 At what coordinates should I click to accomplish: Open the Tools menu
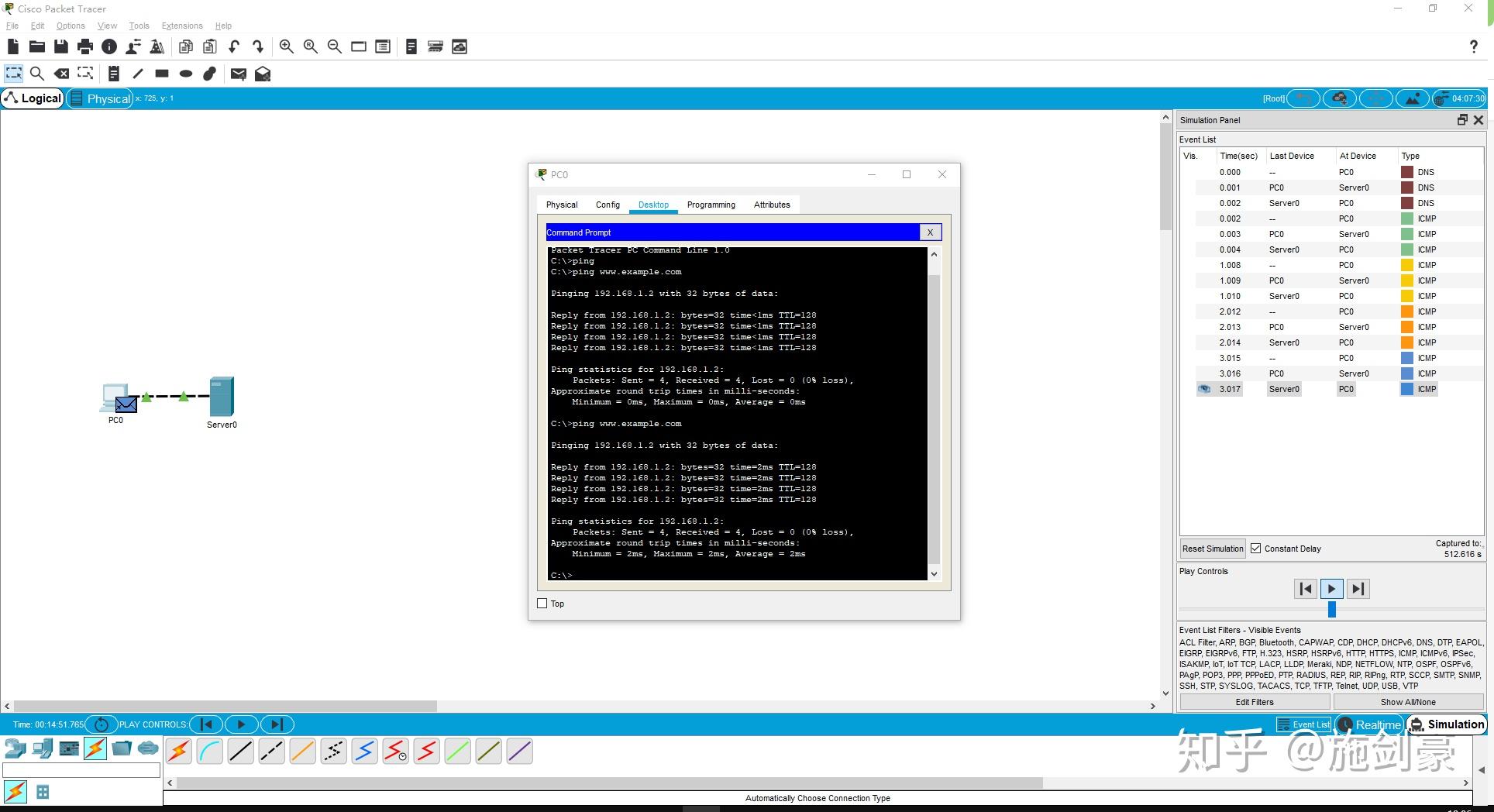[139, 26]
